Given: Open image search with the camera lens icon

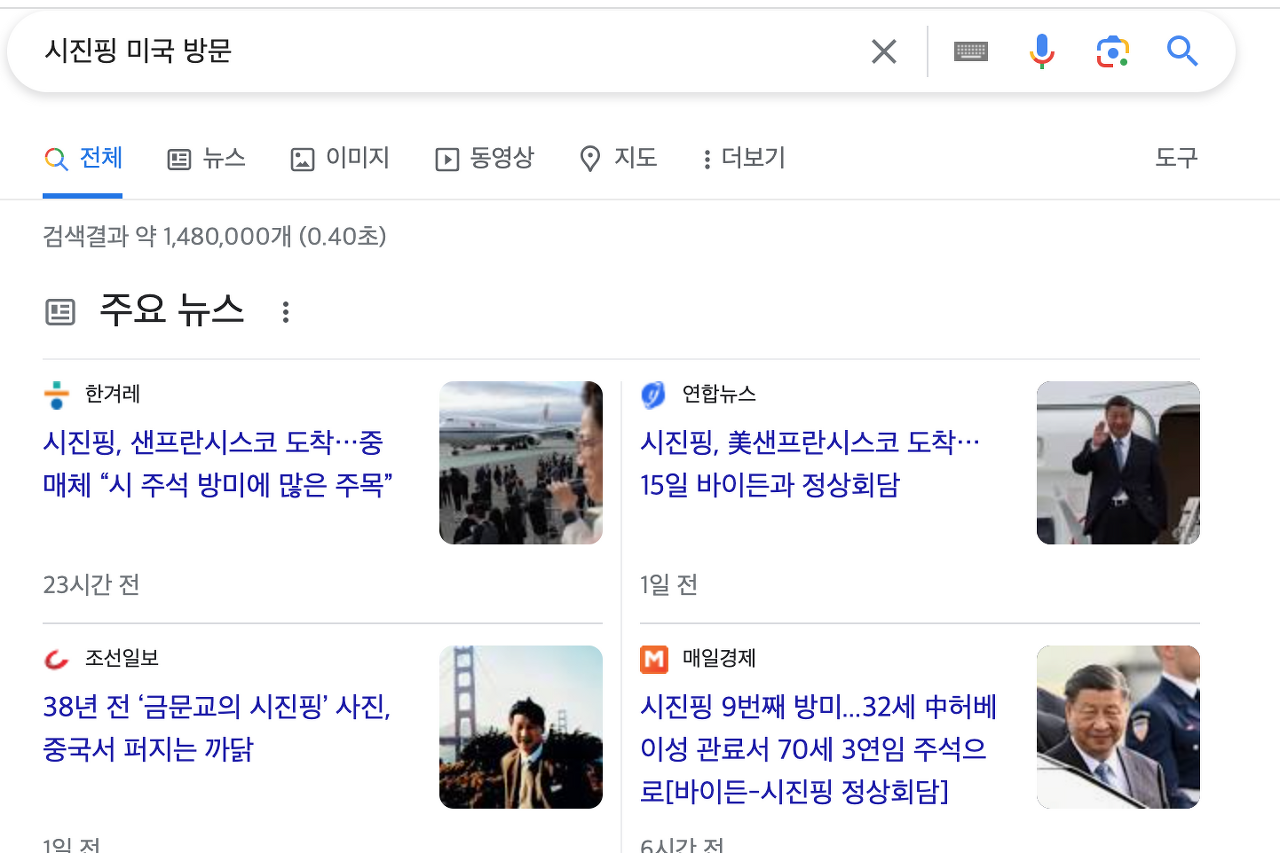Looking at the screenshot, I should 1112,51.
